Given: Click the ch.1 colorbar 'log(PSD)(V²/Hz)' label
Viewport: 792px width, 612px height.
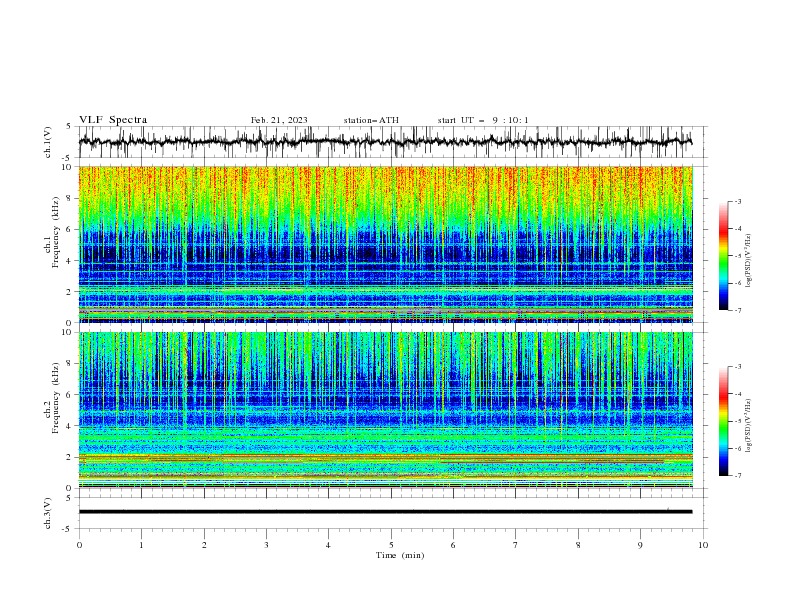Looking at the screenshot, I should click(749, 261).
